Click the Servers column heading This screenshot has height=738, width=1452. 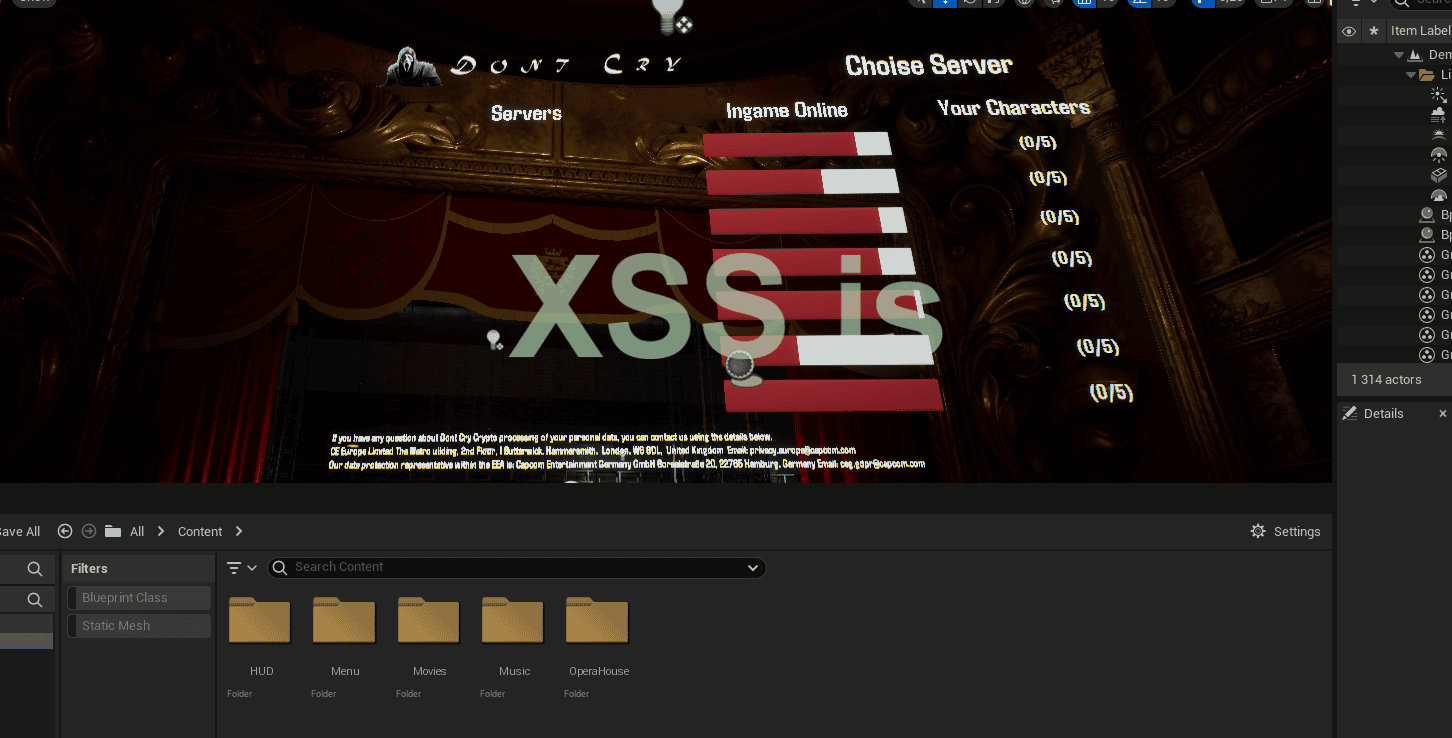pyautogui.click(x=526, y=114)
